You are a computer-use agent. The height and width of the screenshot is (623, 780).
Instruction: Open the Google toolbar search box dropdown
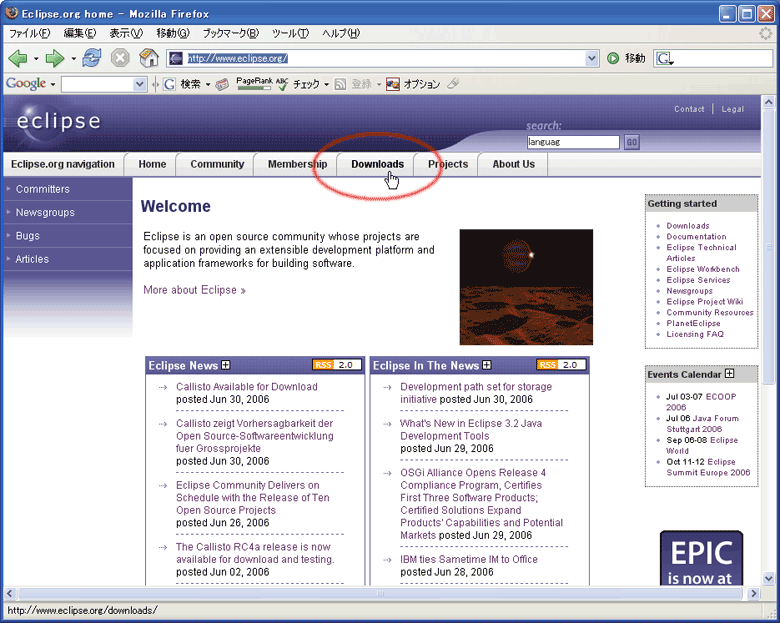point(140,84)
